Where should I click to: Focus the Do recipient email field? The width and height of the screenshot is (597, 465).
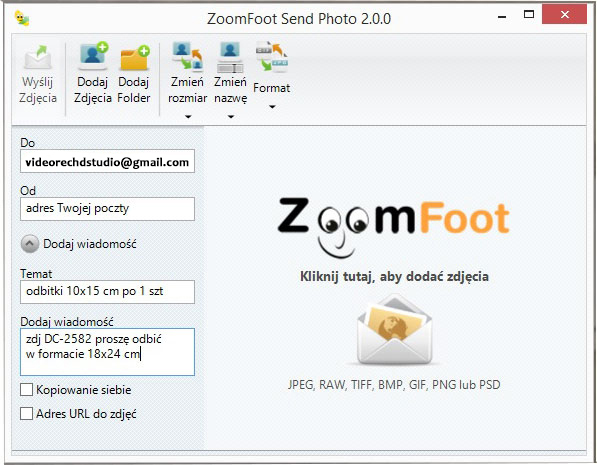point(107,161)
